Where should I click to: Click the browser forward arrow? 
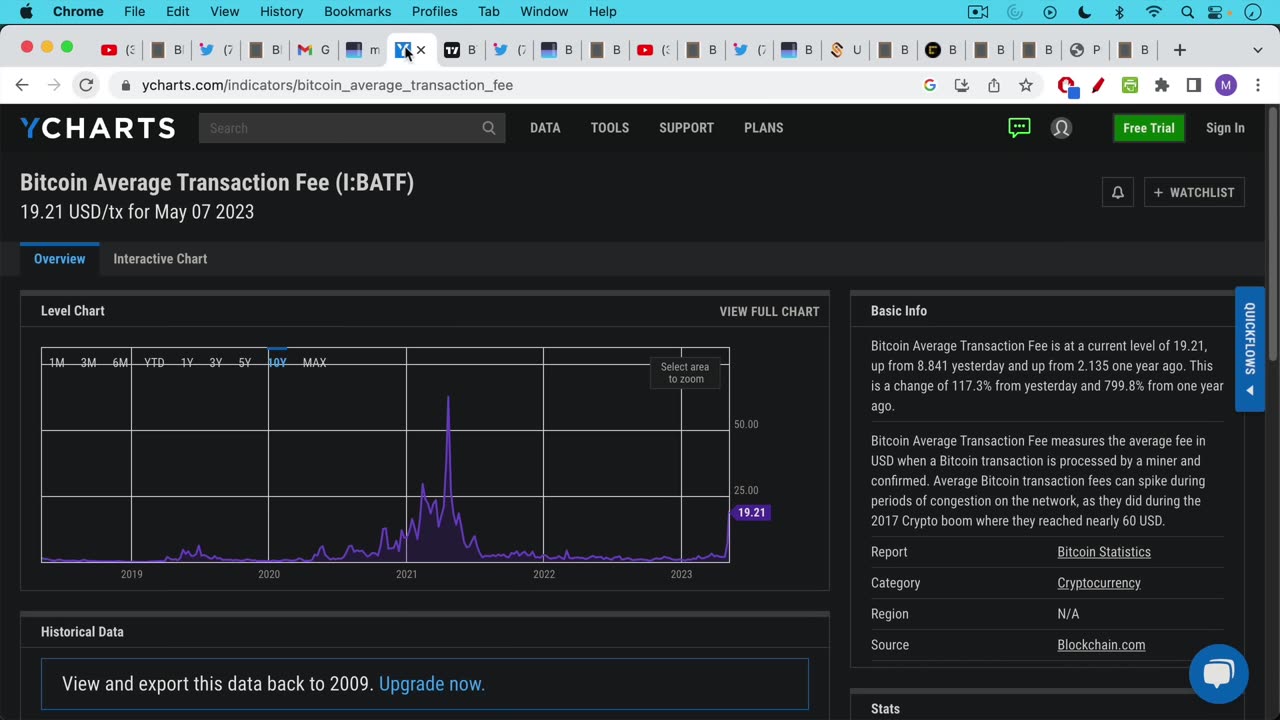pyautogui.click(x=54, y=85)
